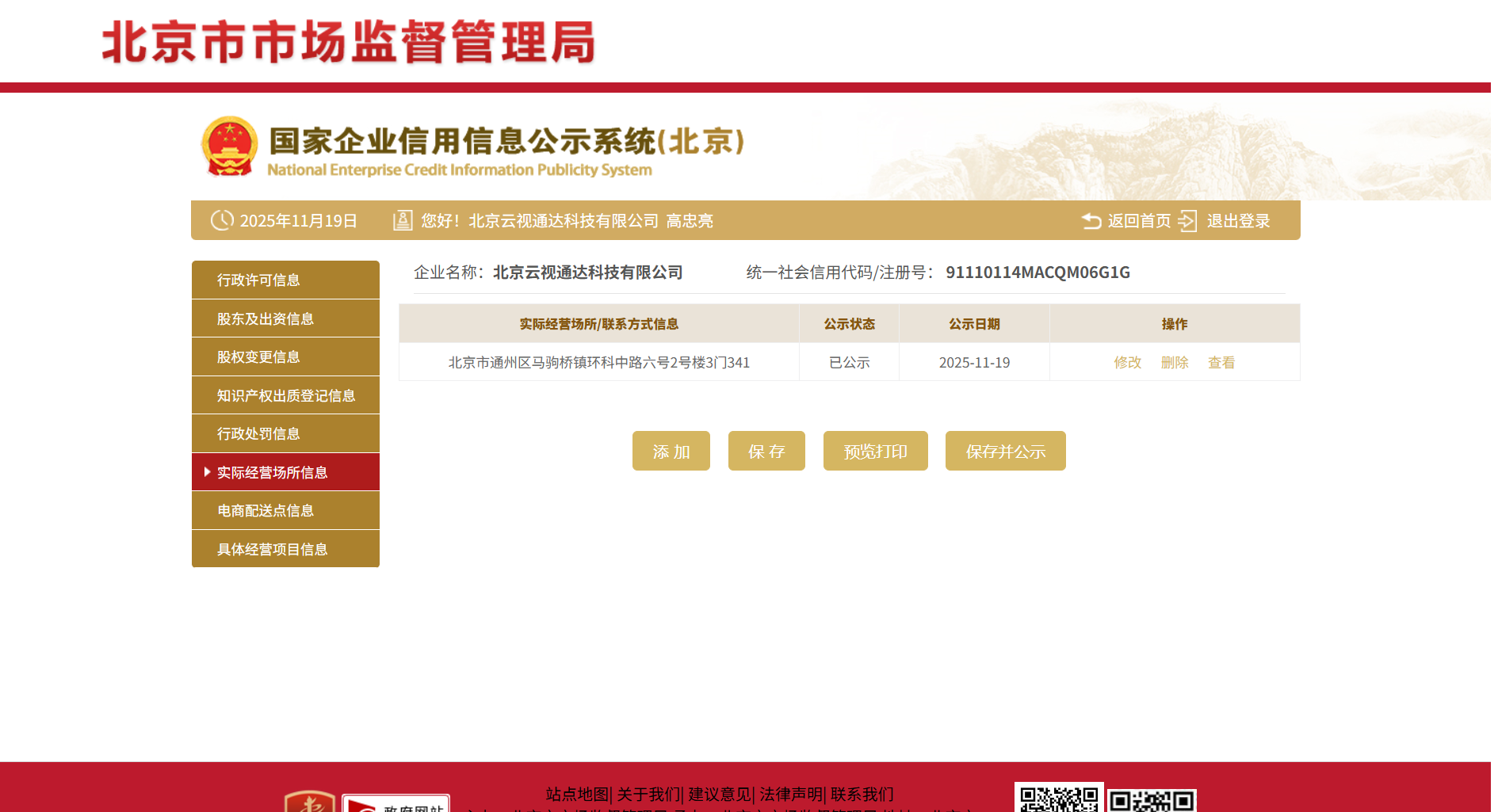Click the 实际经营场所/联系方式信息 column header
1498x812 pixels.
(599, 324)
